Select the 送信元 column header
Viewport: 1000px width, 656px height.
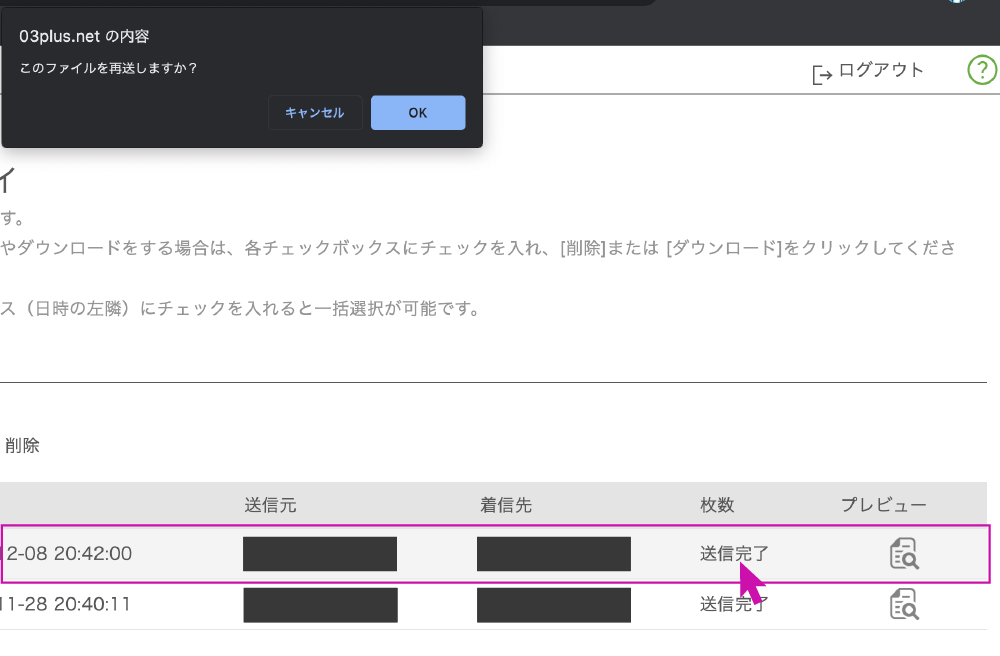(x=270, y=506)
